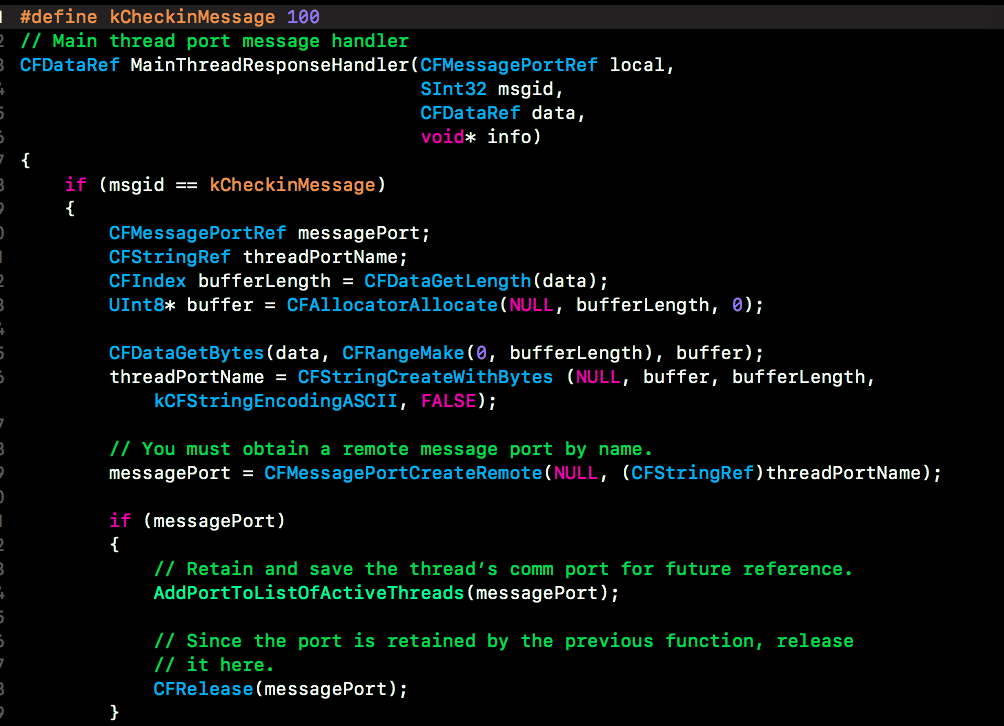Click the SInt32 type before msgid

[453, 89]
